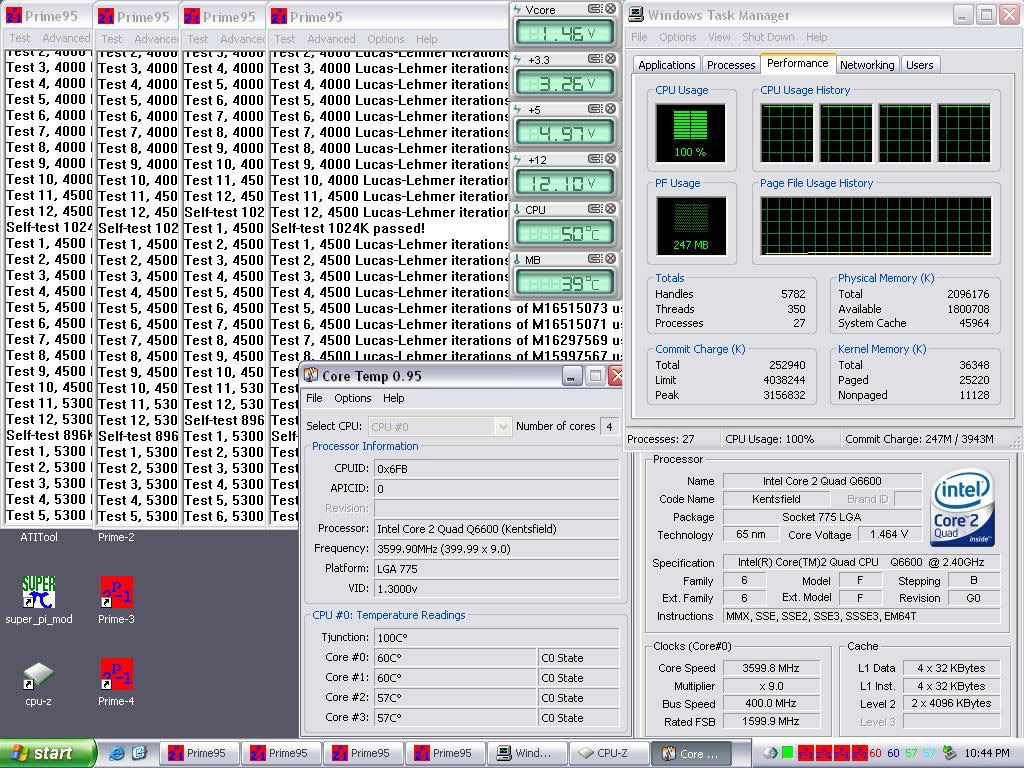The image size is (1024, 768).
Task: Minimize the Core Temp window
Action: pyautogui.click(x=571, y=376)
